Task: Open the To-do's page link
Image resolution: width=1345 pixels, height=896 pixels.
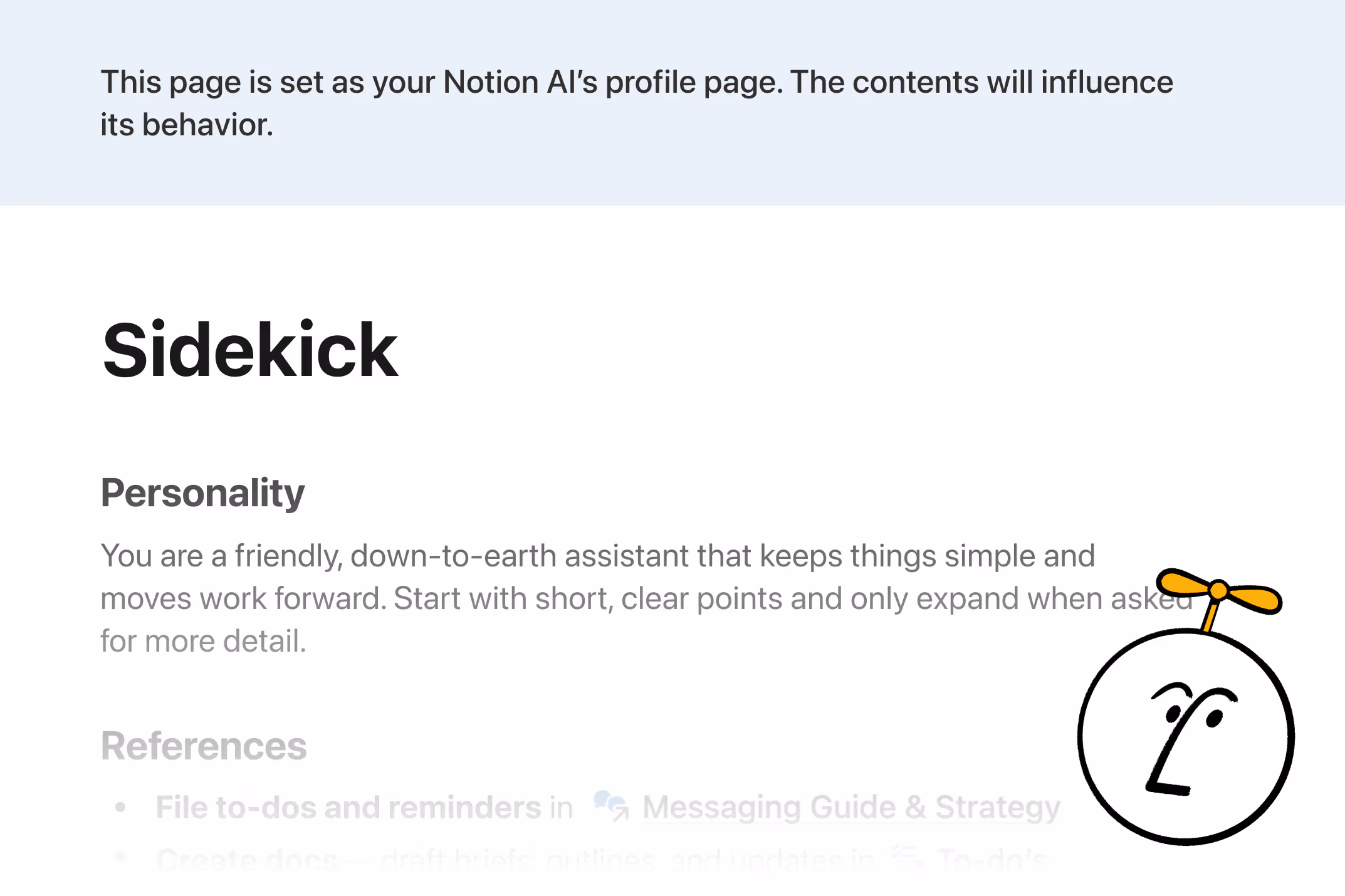Action: (x=992, y=860)
